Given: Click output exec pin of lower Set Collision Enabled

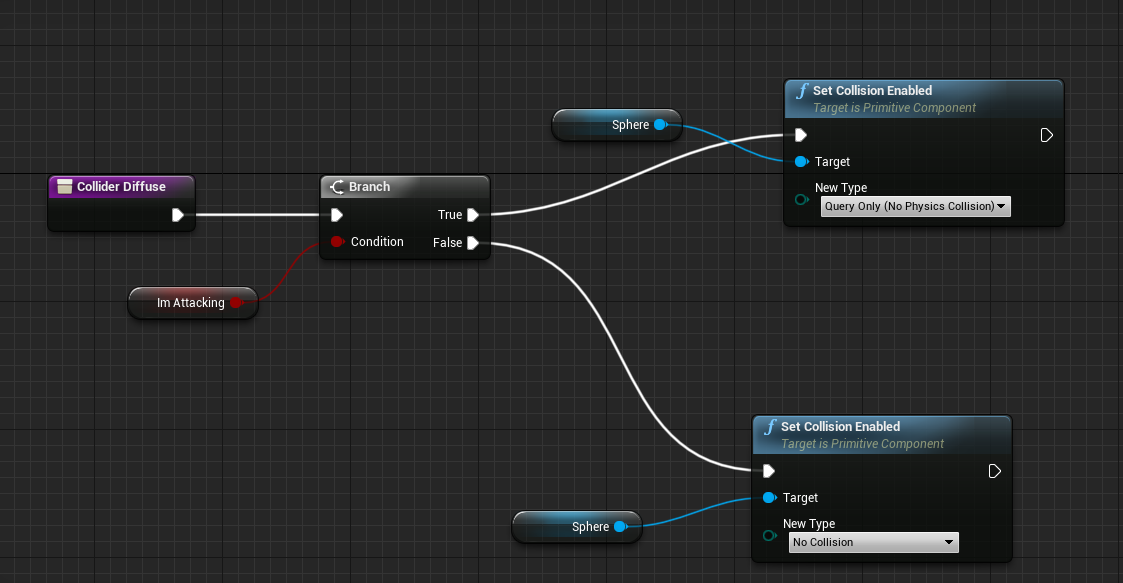Looking at the screenshot, I should click(994, 471).
